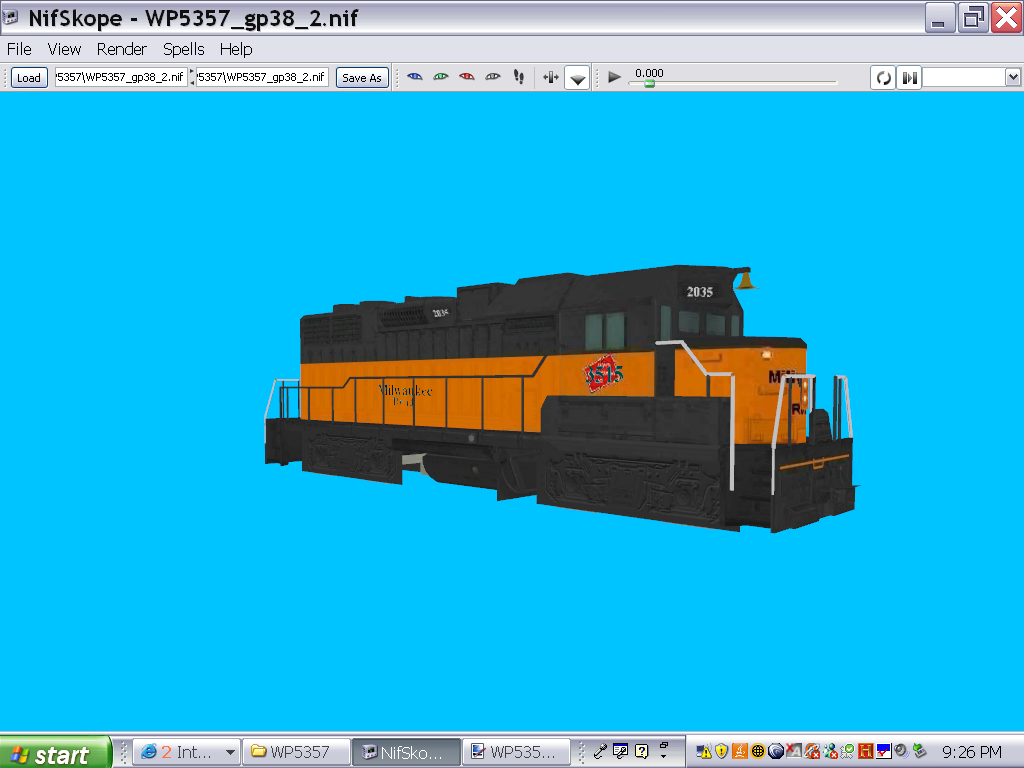Click the load file path field
Viewport: 1024px width, 768px height.
[x=121, y=77]
